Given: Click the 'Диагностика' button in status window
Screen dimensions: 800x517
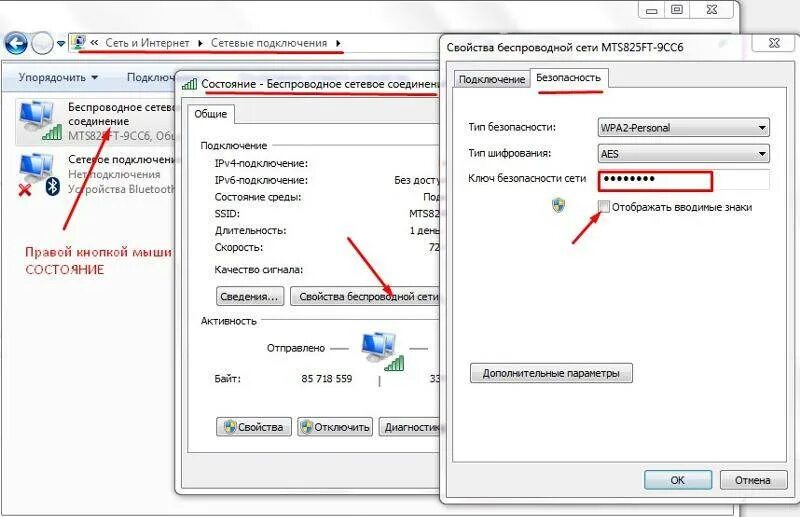Looking at the screenshot, I should [410, 427].
